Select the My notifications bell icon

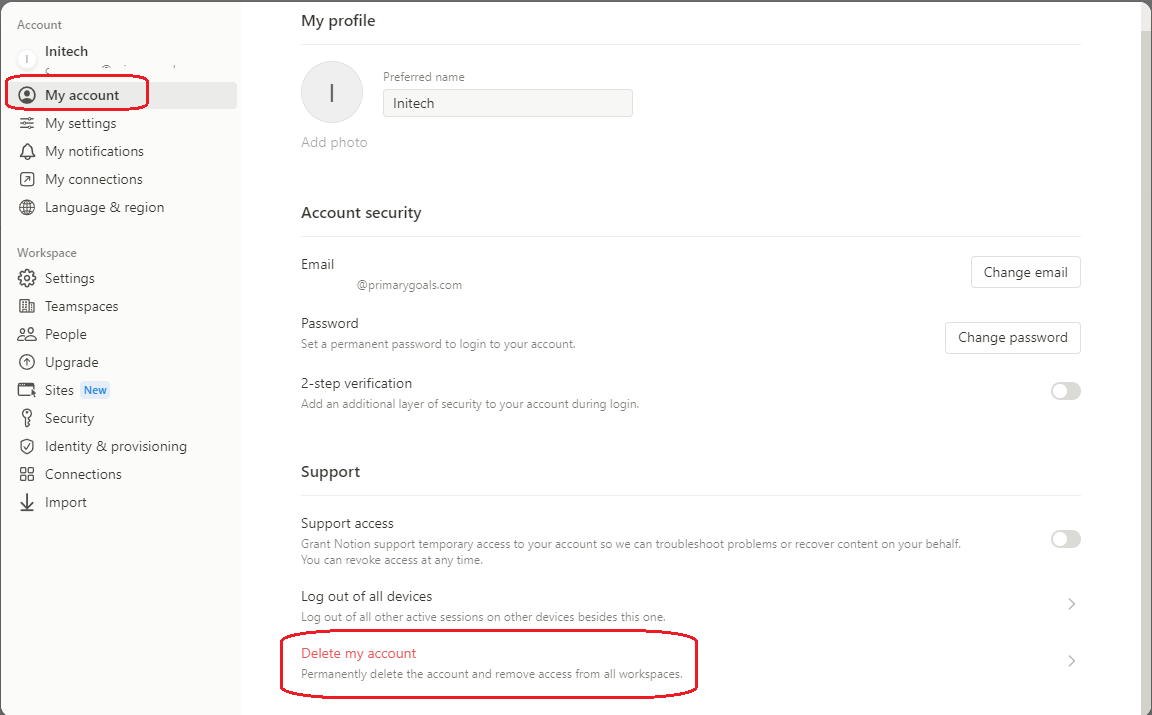tap(27, 150)
